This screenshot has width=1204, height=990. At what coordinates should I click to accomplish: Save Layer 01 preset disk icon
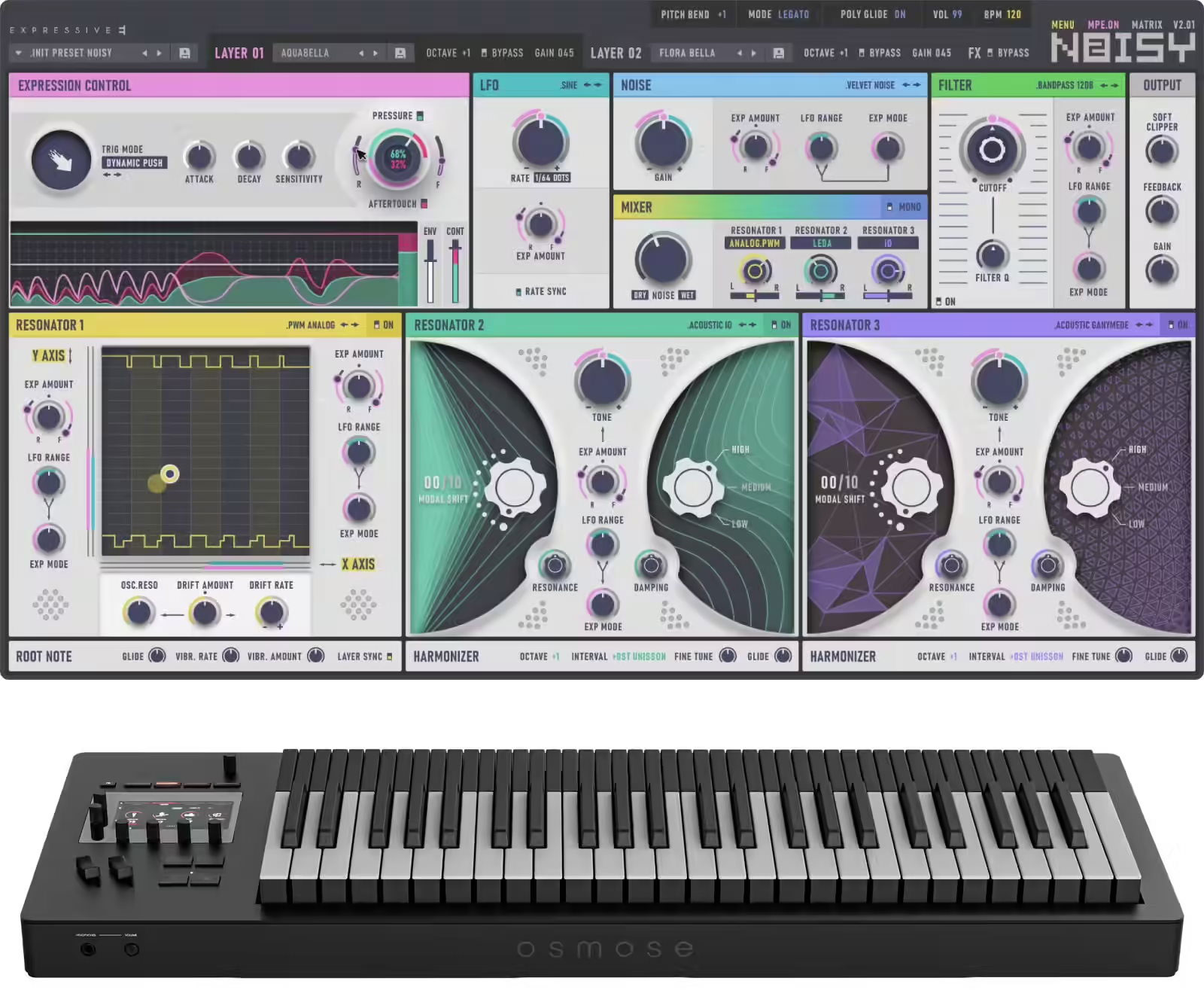(400, 53)
